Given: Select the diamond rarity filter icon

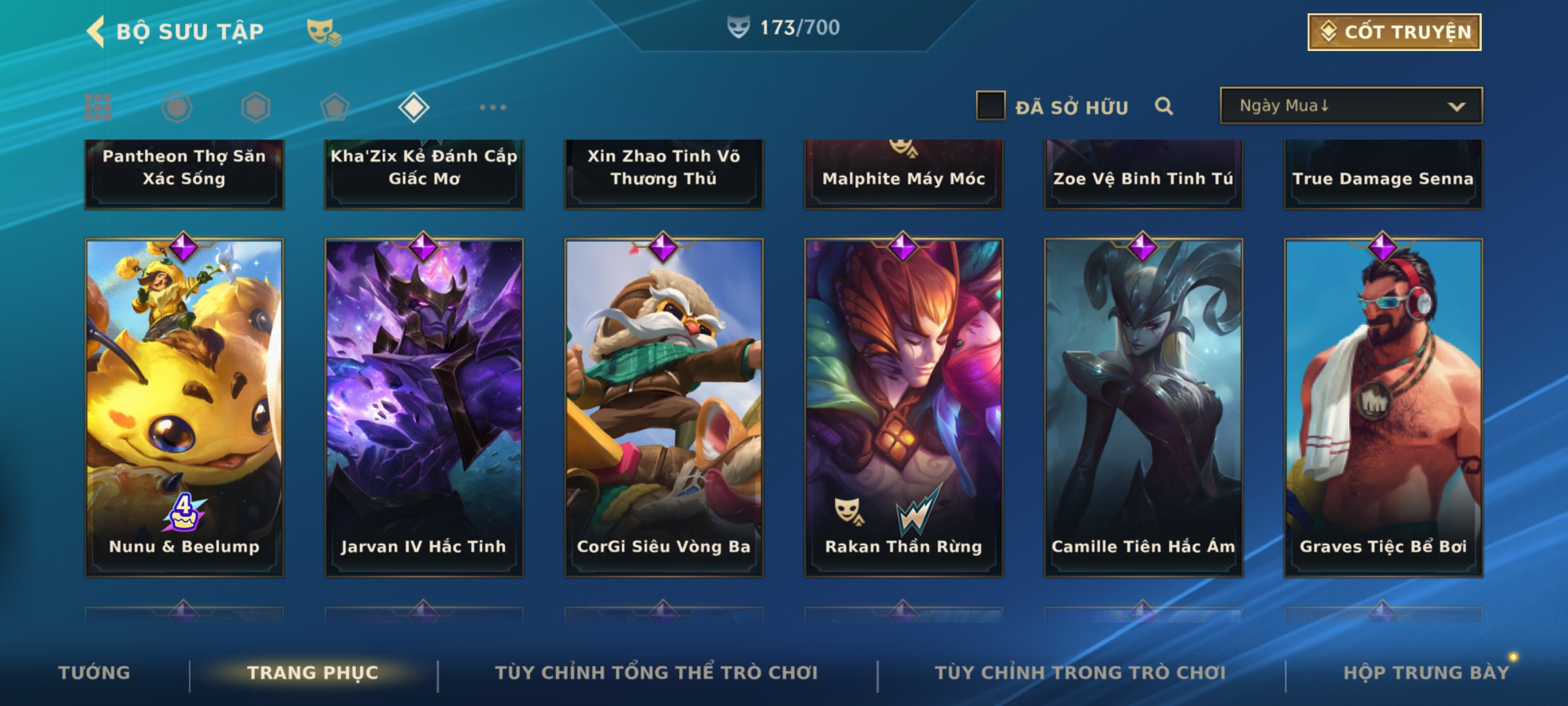Looking at the screenshot, I should (414, 107).
